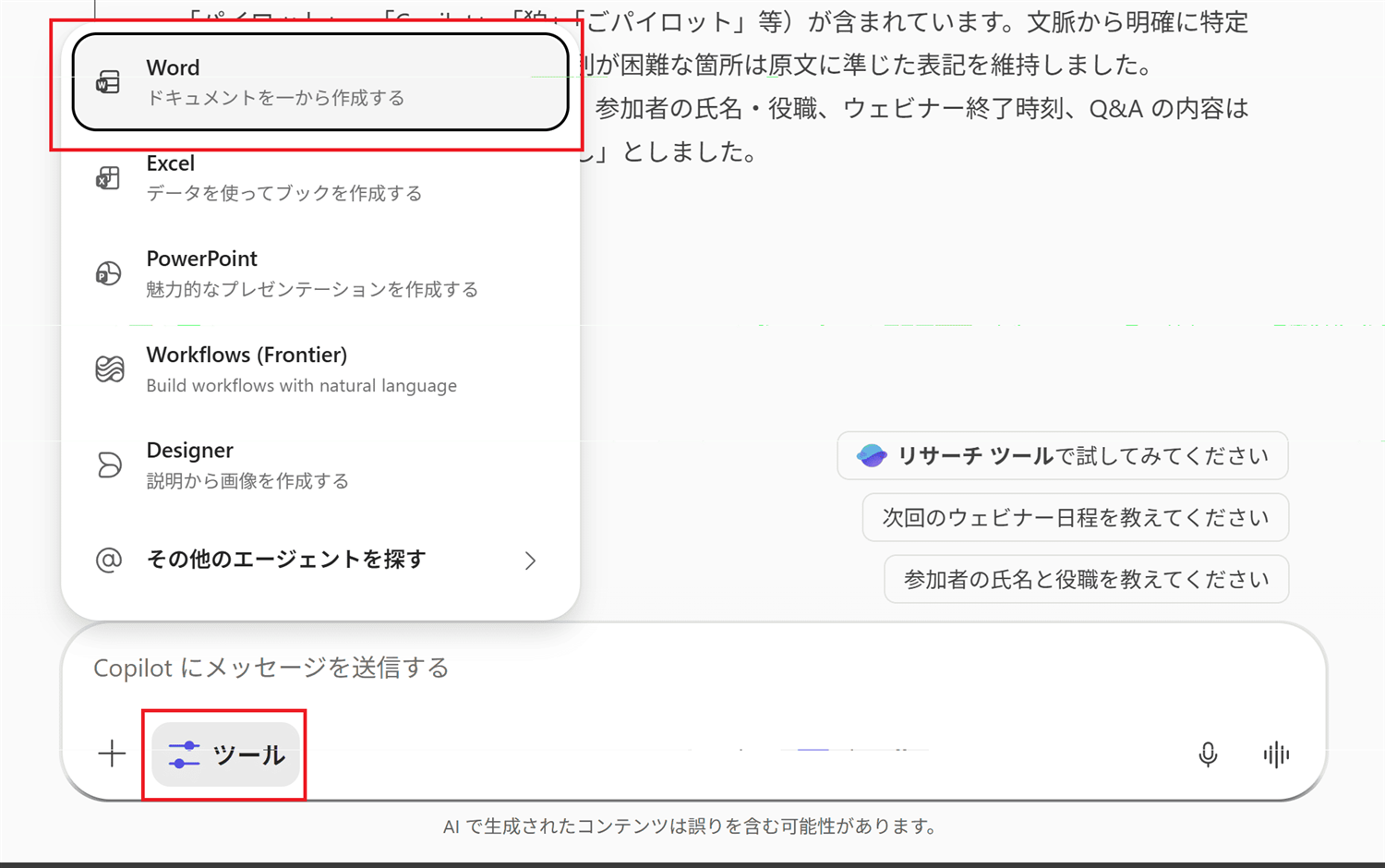
Task: Click the plus icon to add content
Action: (112, 754)
